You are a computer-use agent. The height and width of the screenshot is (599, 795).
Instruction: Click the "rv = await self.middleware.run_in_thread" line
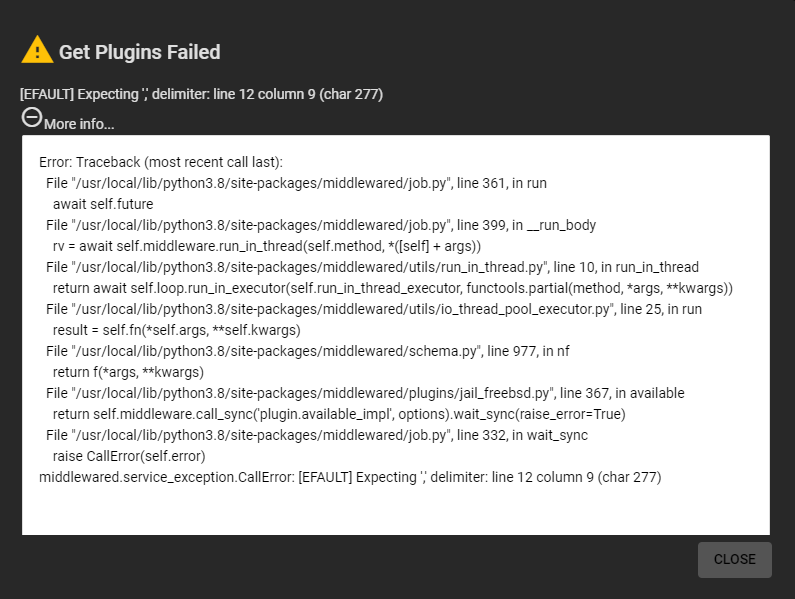267,246
